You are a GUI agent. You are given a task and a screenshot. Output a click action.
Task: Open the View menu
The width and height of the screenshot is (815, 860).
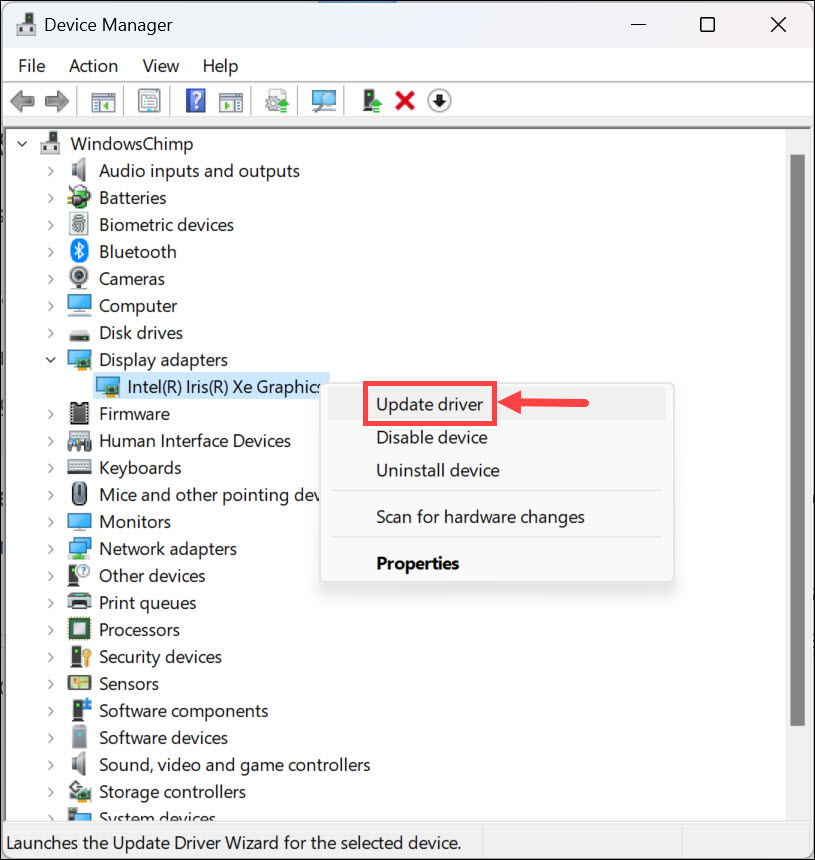160,66
